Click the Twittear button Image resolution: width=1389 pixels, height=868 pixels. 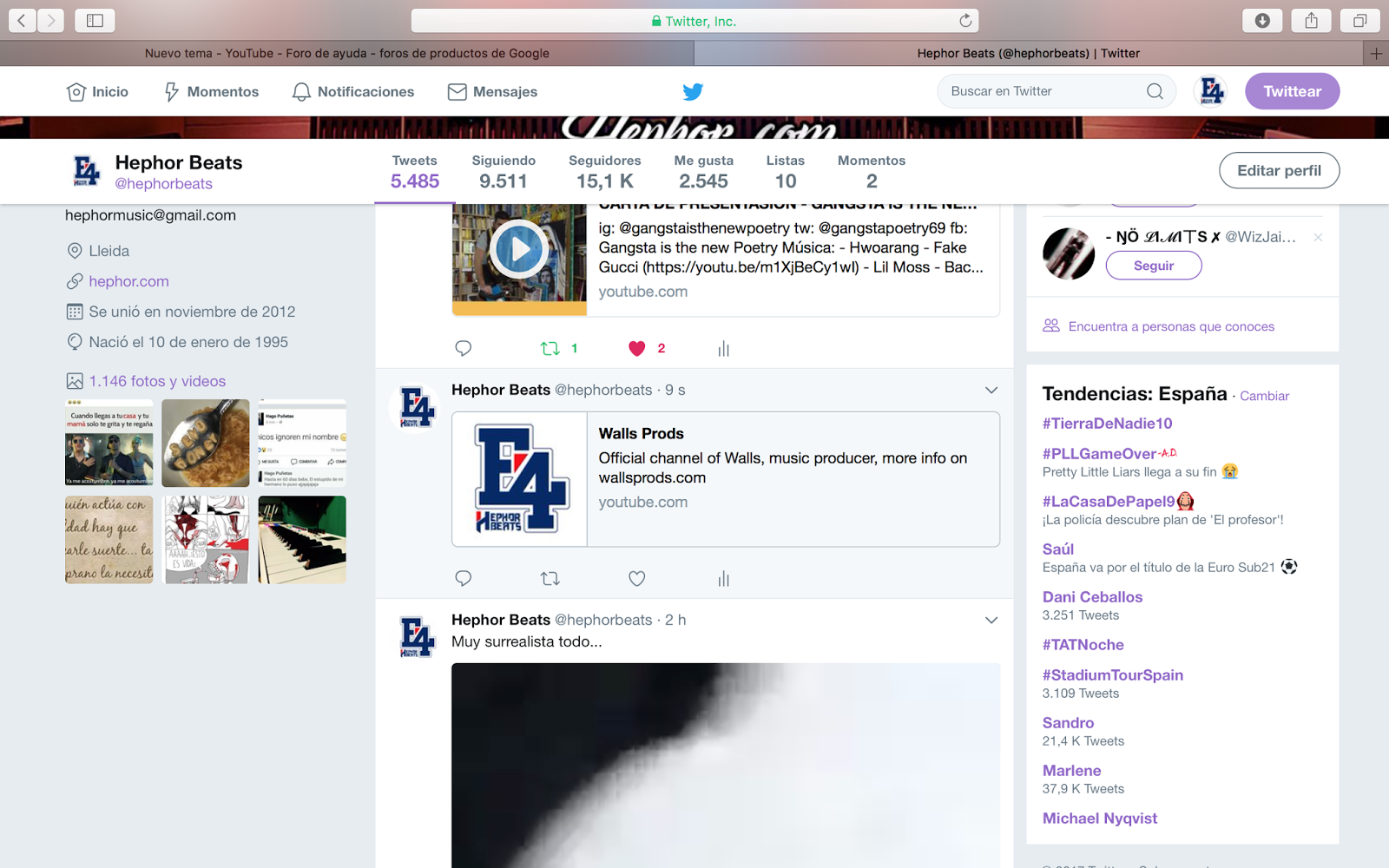tap(1292, 91)
